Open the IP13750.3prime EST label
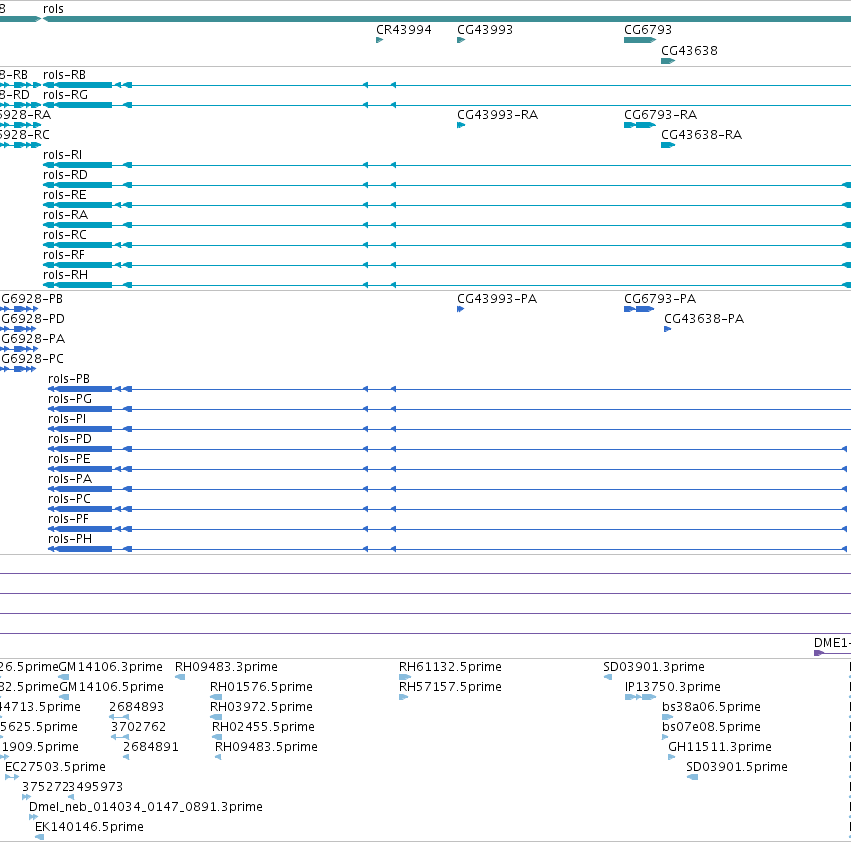 (673, 687)
